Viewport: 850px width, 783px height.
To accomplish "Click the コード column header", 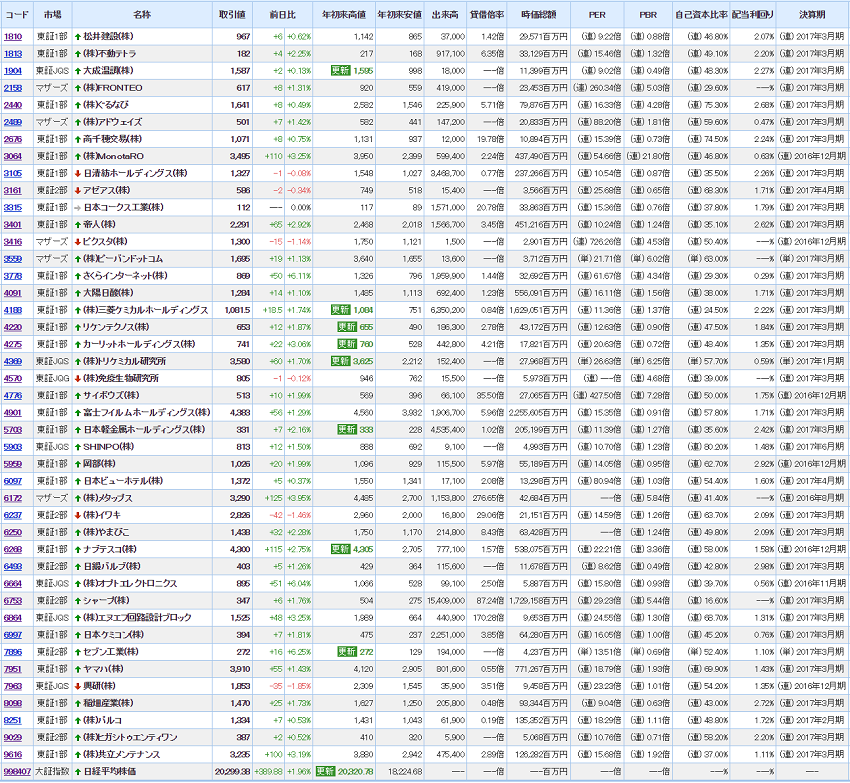I will [x=17, y=15].
